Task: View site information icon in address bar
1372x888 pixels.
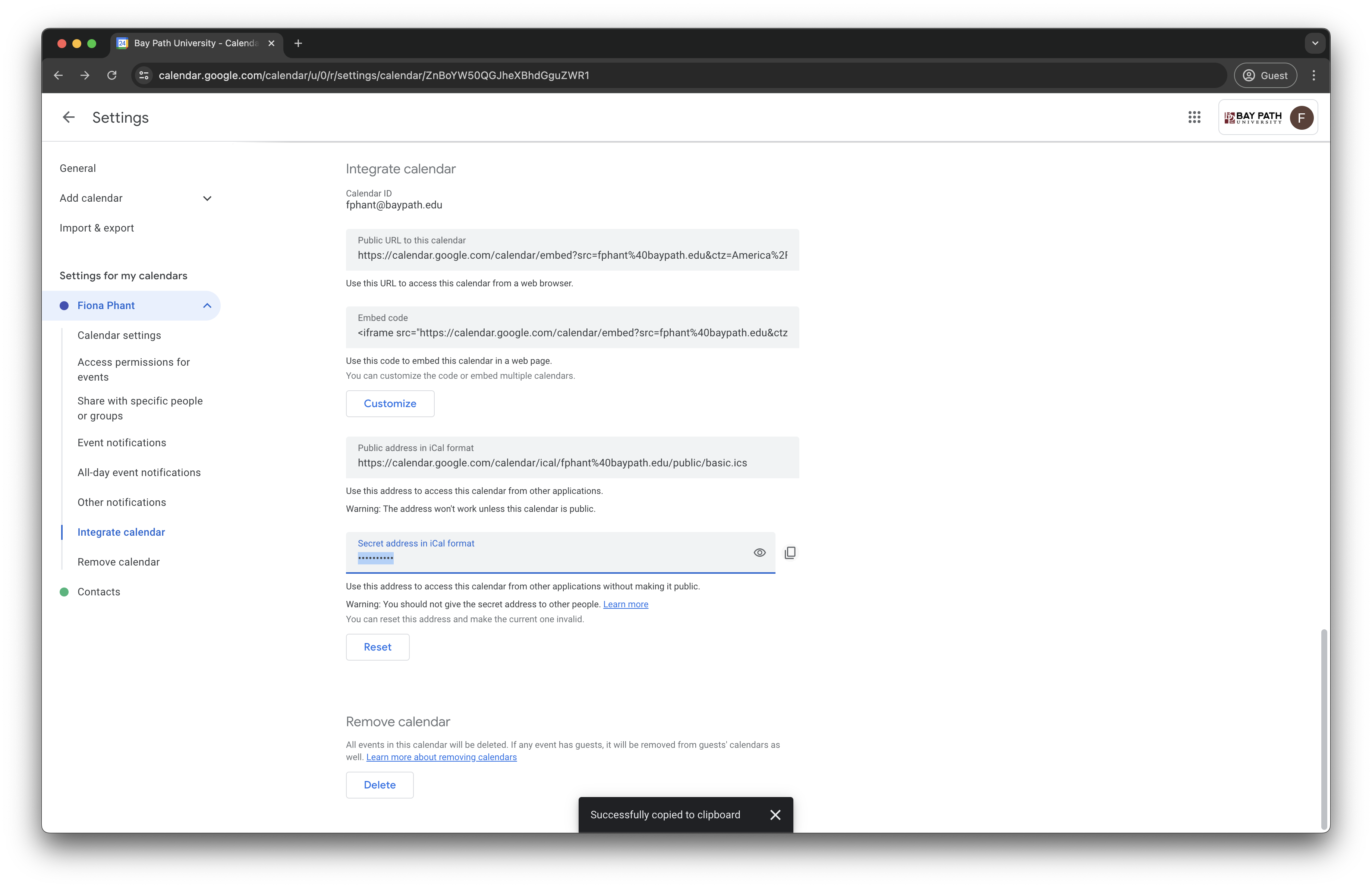Action: click(x=144, y=75)
